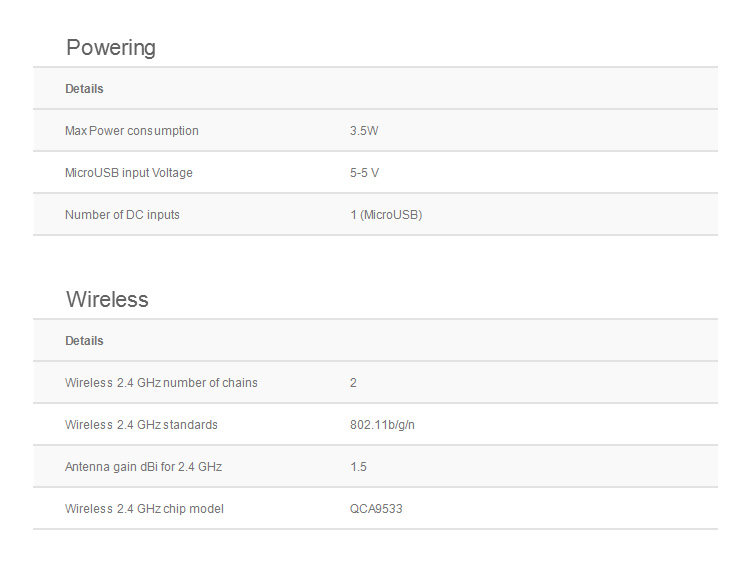
Task: Select the Number of DC inputs label
Action: pyautogui.click(x=122, y=215)
